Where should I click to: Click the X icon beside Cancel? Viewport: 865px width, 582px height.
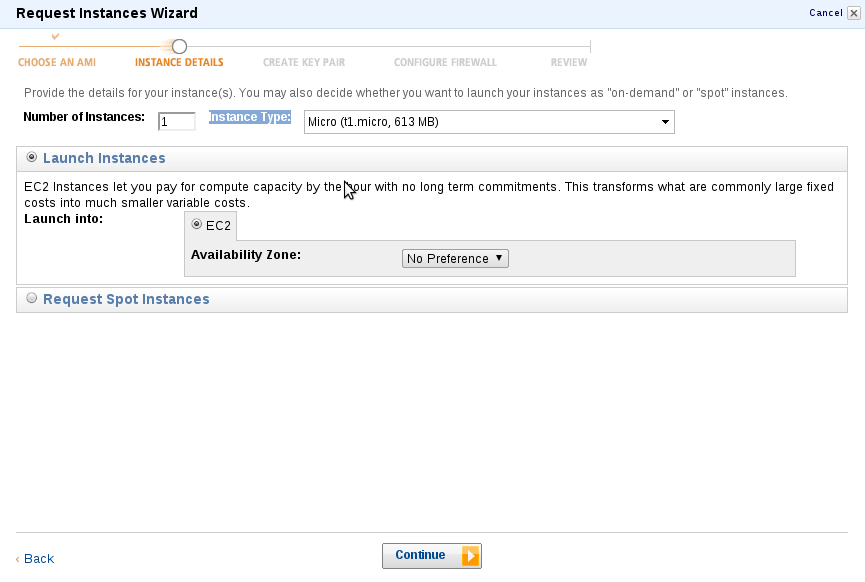pyautogui.click(x=853, y=13)
